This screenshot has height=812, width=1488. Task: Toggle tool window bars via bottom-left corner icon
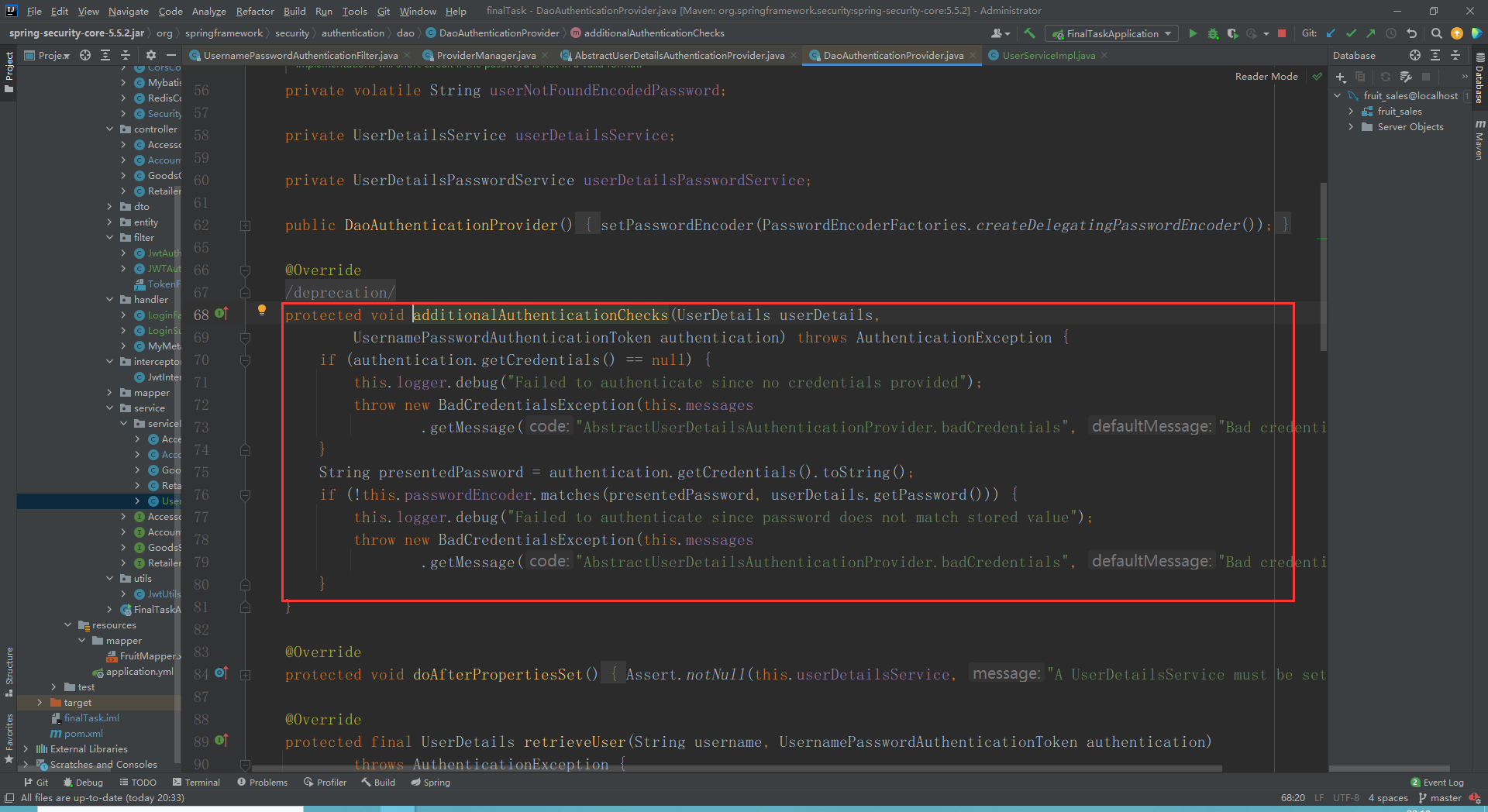(x=9, y=797)
